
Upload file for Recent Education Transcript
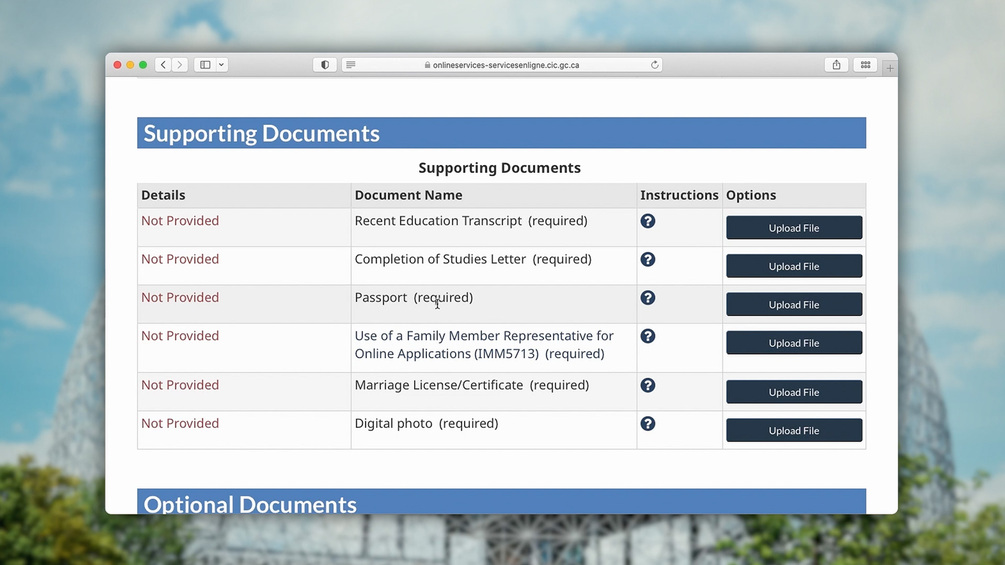click(x=794, y=227)
